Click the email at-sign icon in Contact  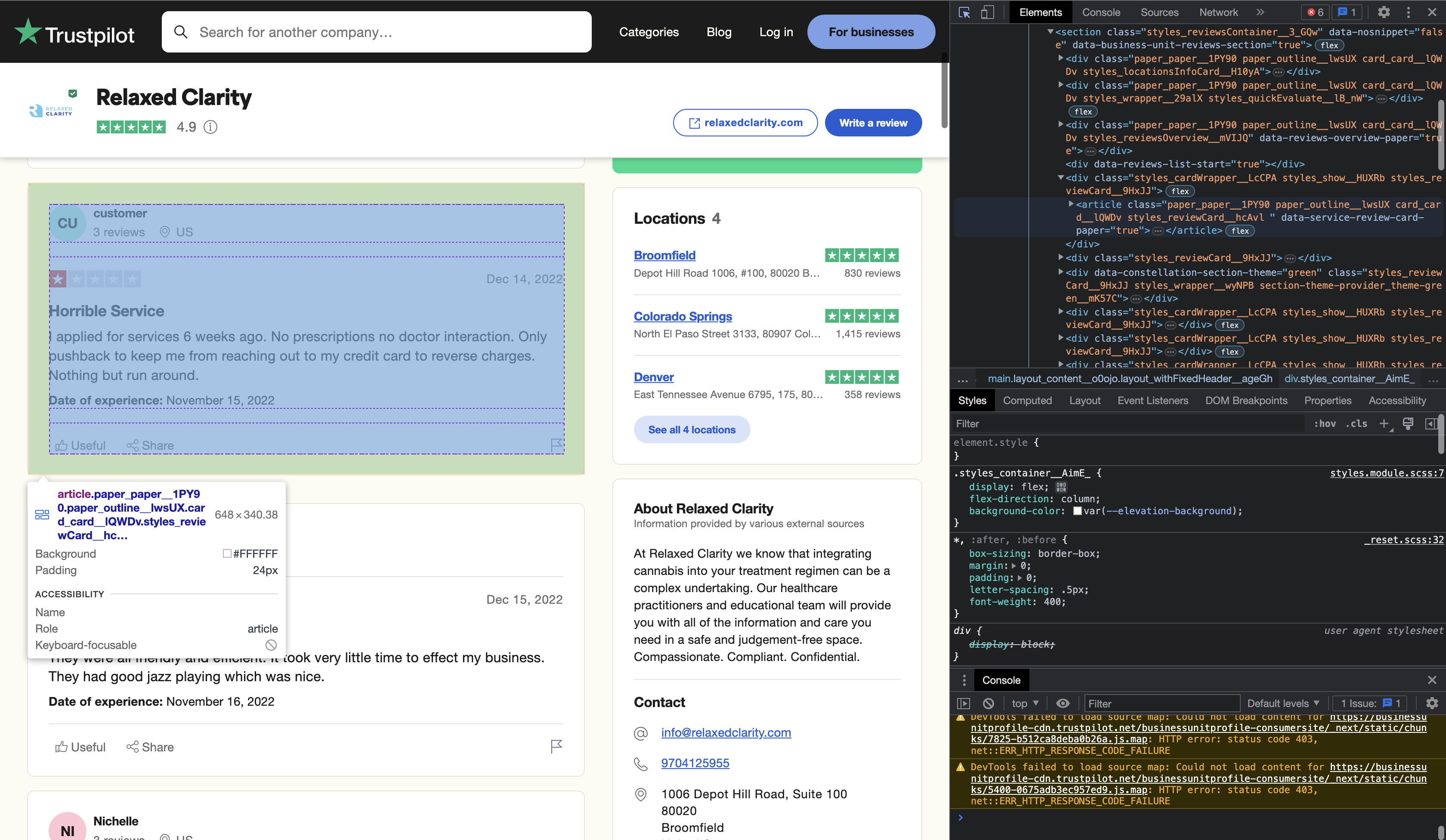[640, 733]
